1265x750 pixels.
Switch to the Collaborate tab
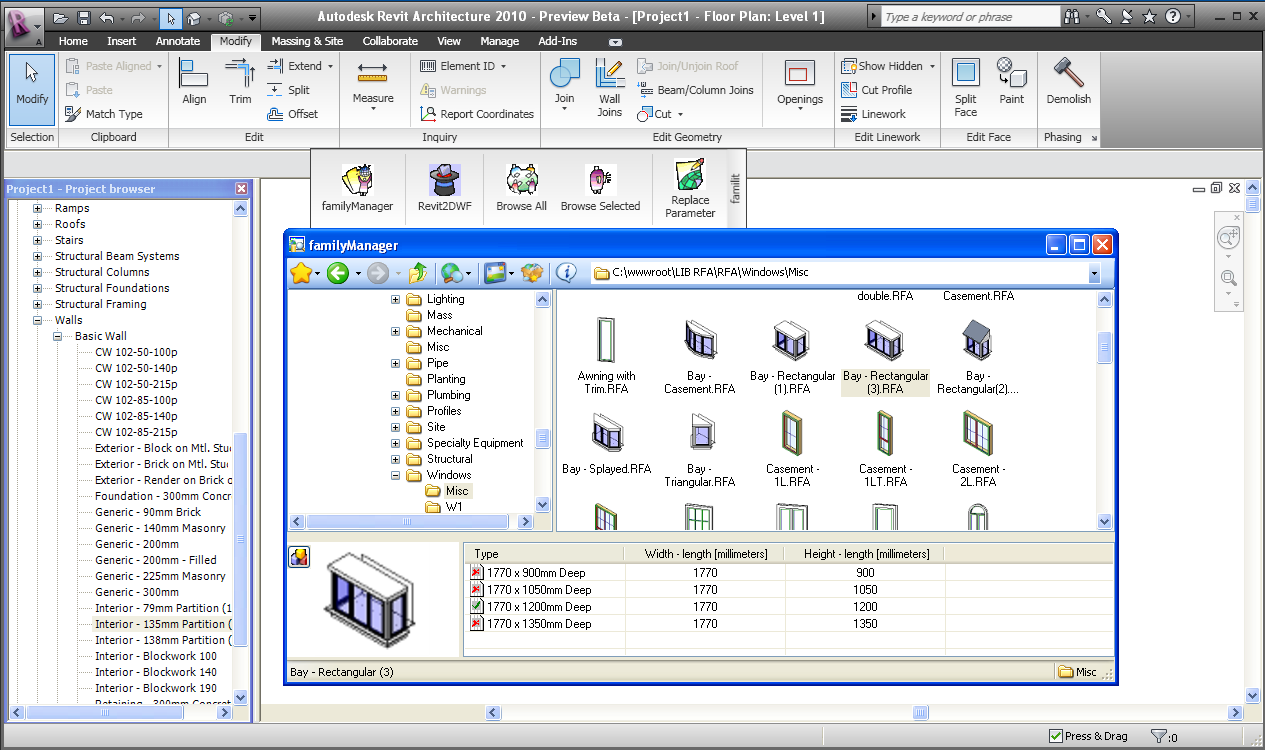click(390, 41)
